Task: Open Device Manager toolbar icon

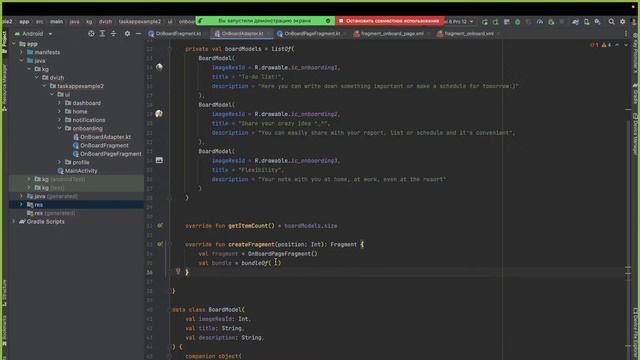Action: tap(587, 22)
